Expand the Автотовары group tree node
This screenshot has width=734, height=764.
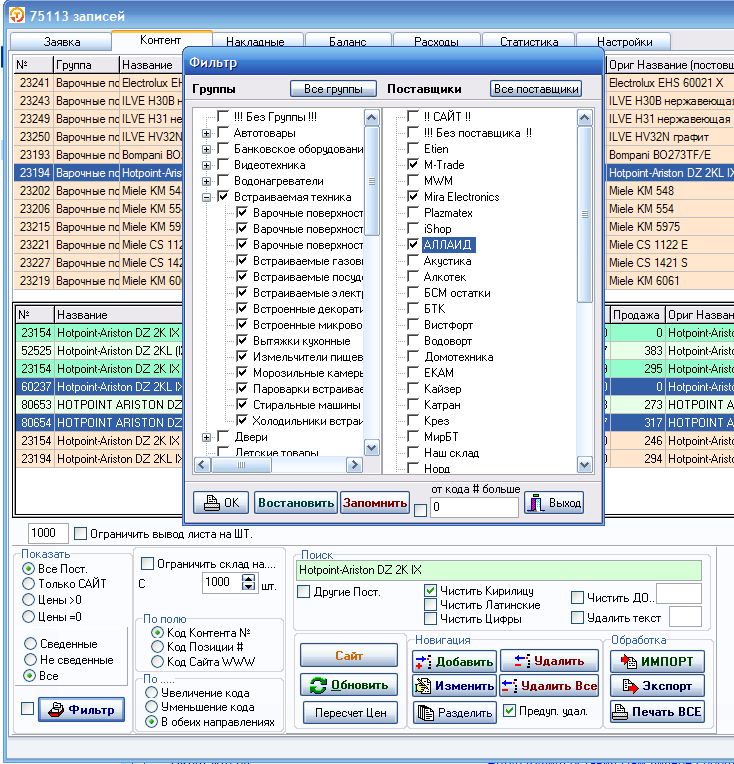pos(207,133)
